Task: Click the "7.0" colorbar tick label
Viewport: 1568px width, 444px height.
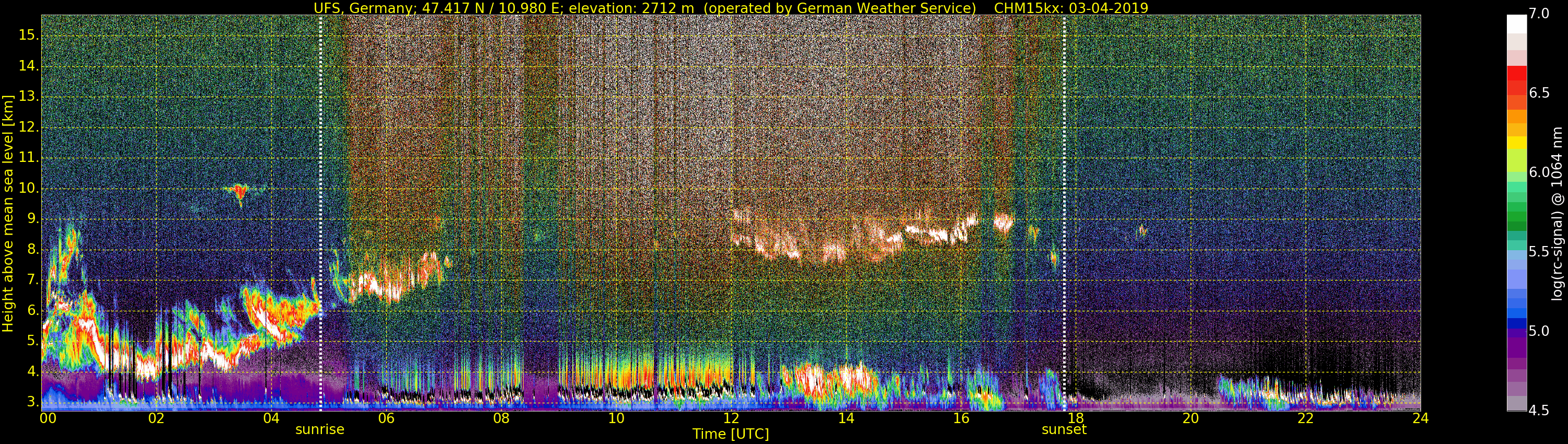Action: [1539, 14]
